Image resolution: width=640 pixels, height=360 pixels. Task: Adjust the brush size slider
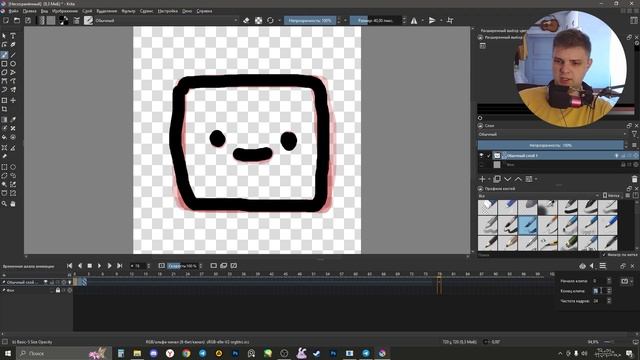(376, 20)
